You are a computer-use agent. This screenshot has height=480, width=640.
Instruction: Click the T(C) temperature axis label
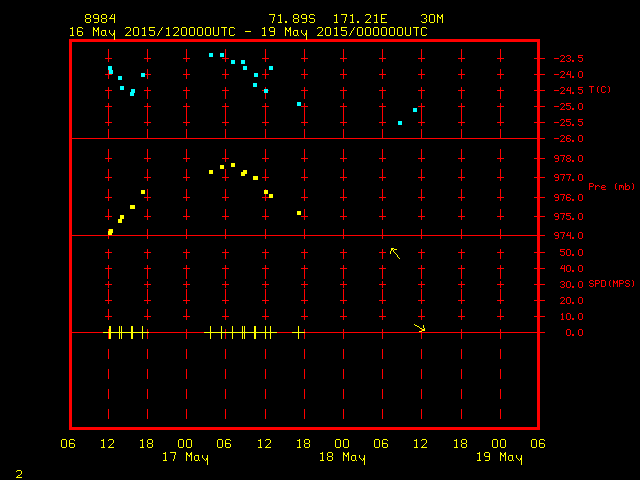(x=599, y=90)
